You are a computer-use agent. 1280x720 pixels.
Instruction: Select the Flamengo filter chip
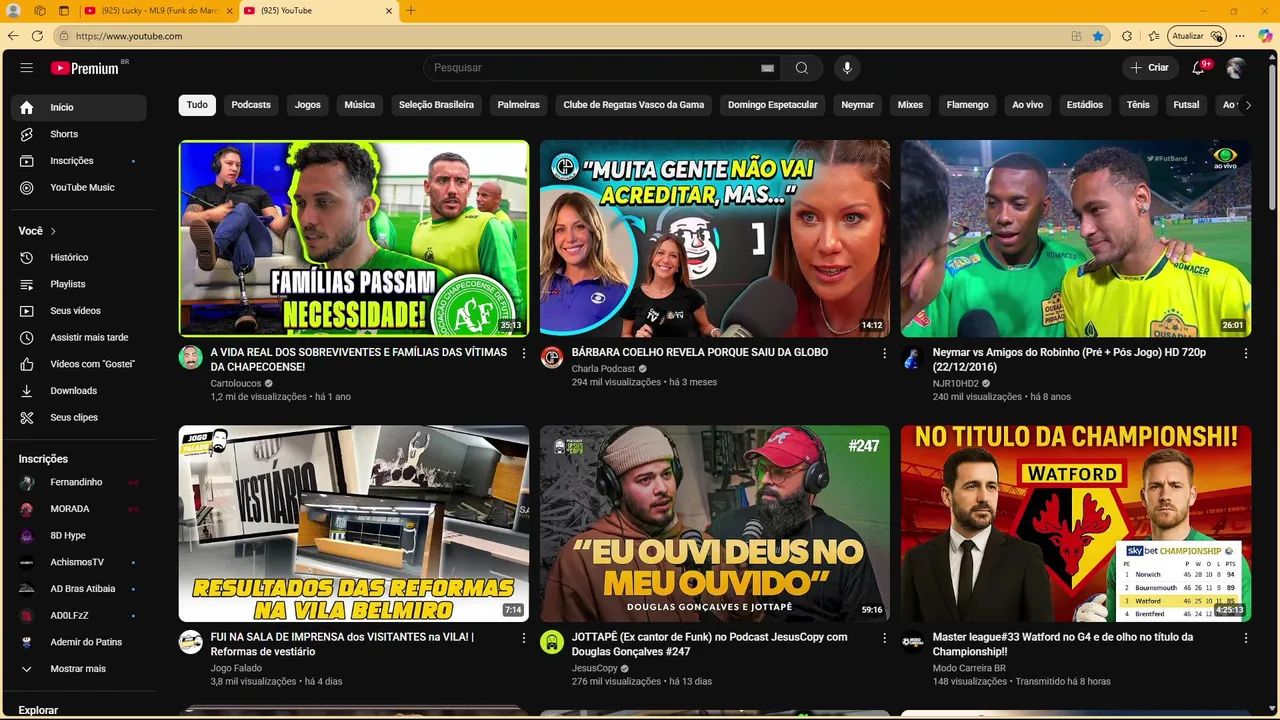[968, 105]
